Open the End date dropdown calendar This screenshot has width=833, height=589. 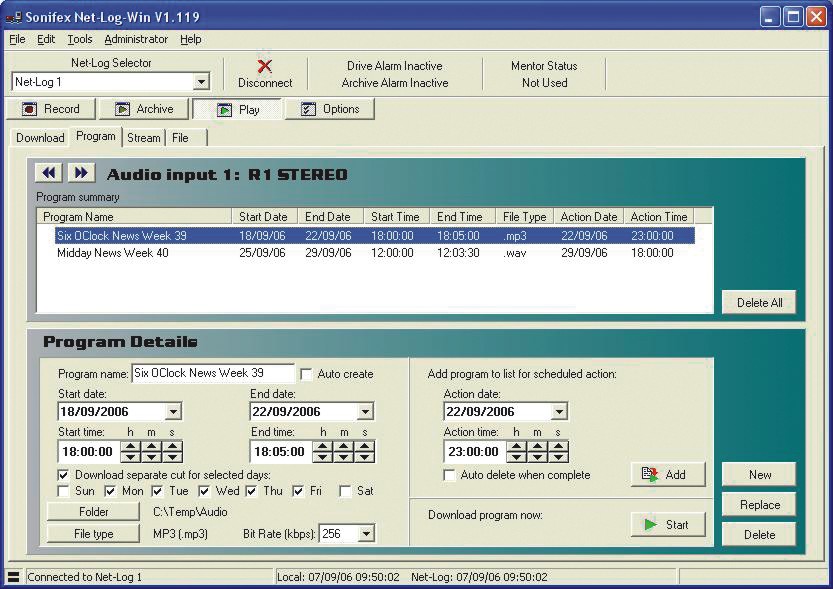(x=365, y=412)
